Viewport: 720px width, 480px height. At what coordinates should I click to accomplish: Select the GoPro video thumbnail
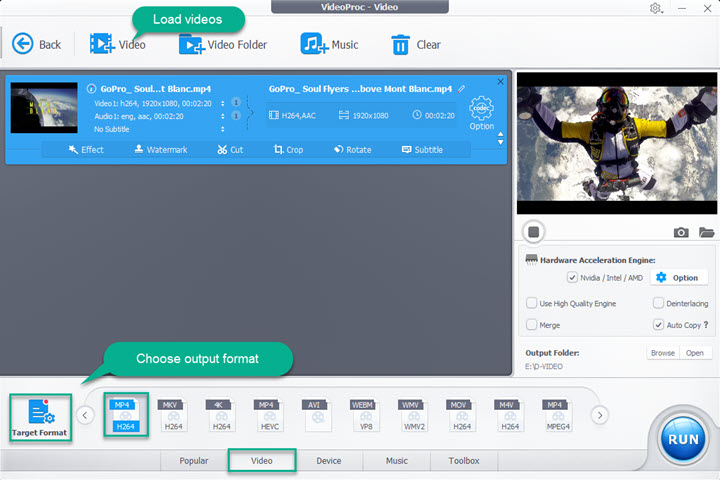pos(44,108)
